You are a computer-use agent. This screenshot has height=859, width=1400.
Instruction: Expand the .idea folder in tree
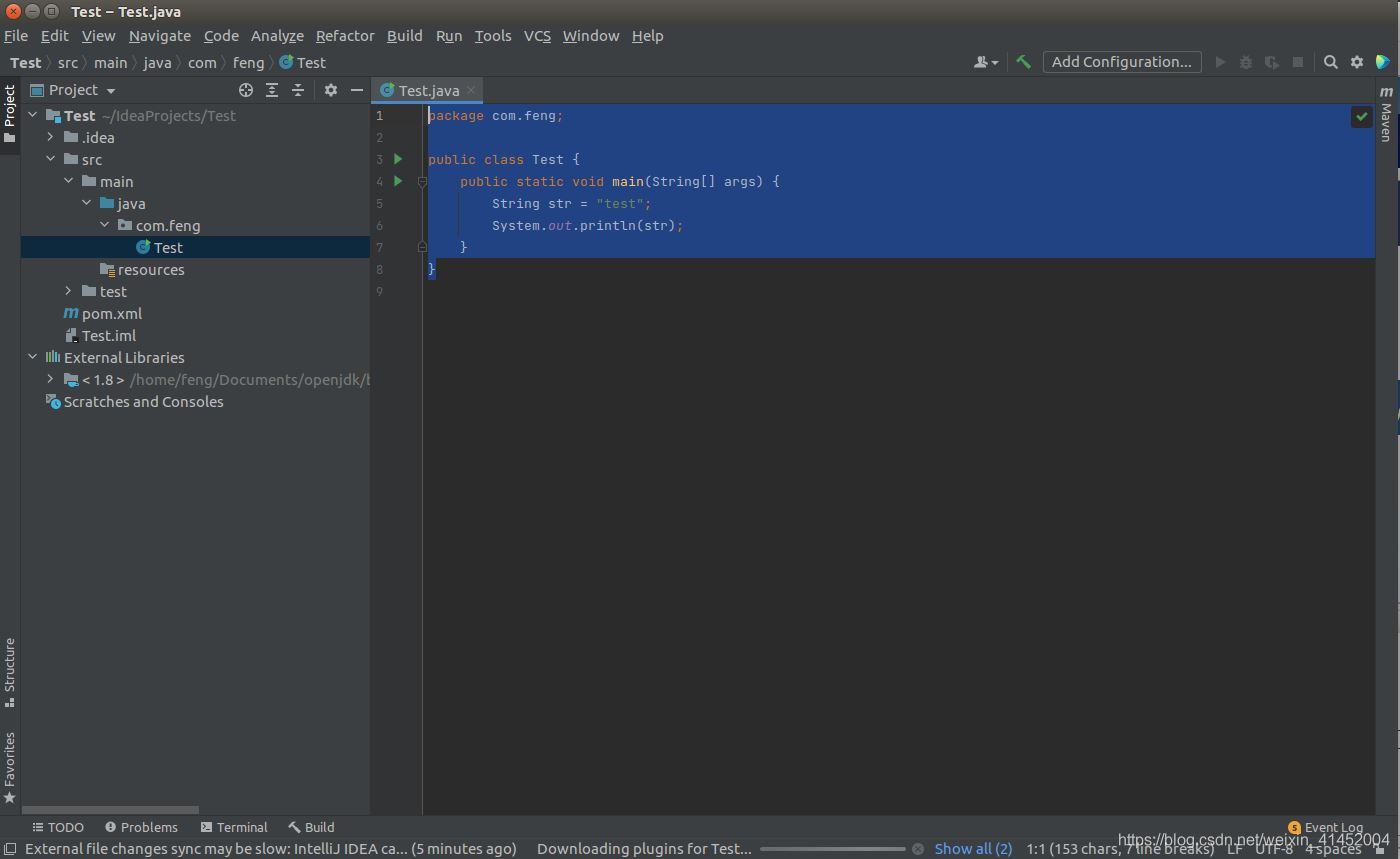click(51, 137)
